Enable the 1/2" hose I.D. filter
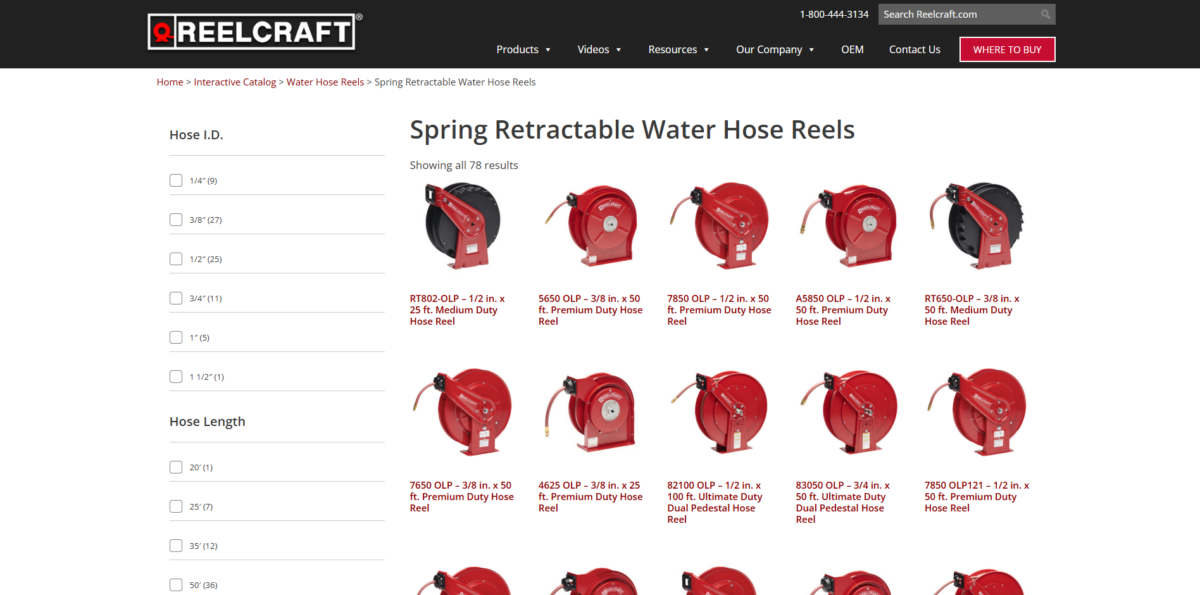The height and width of the screenshot is (595, 1200). point(176,259)
